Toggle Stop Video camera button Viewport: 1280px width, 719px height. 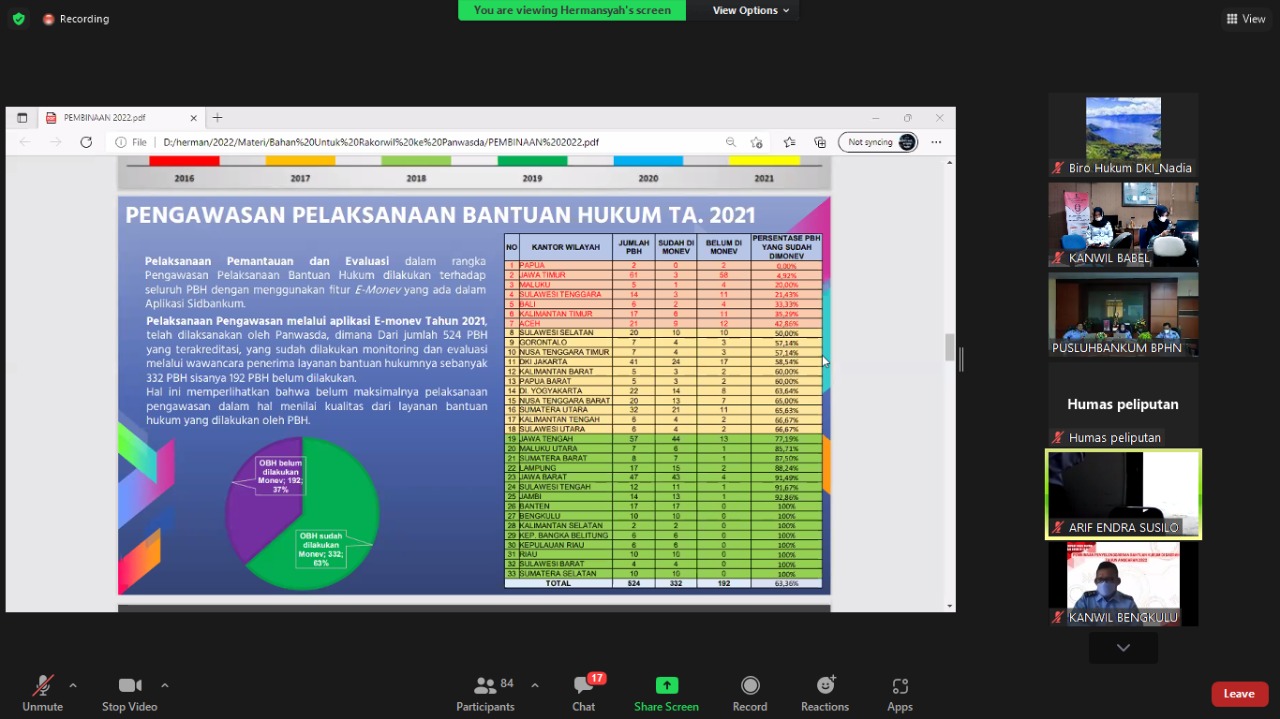tap(129, 693)
